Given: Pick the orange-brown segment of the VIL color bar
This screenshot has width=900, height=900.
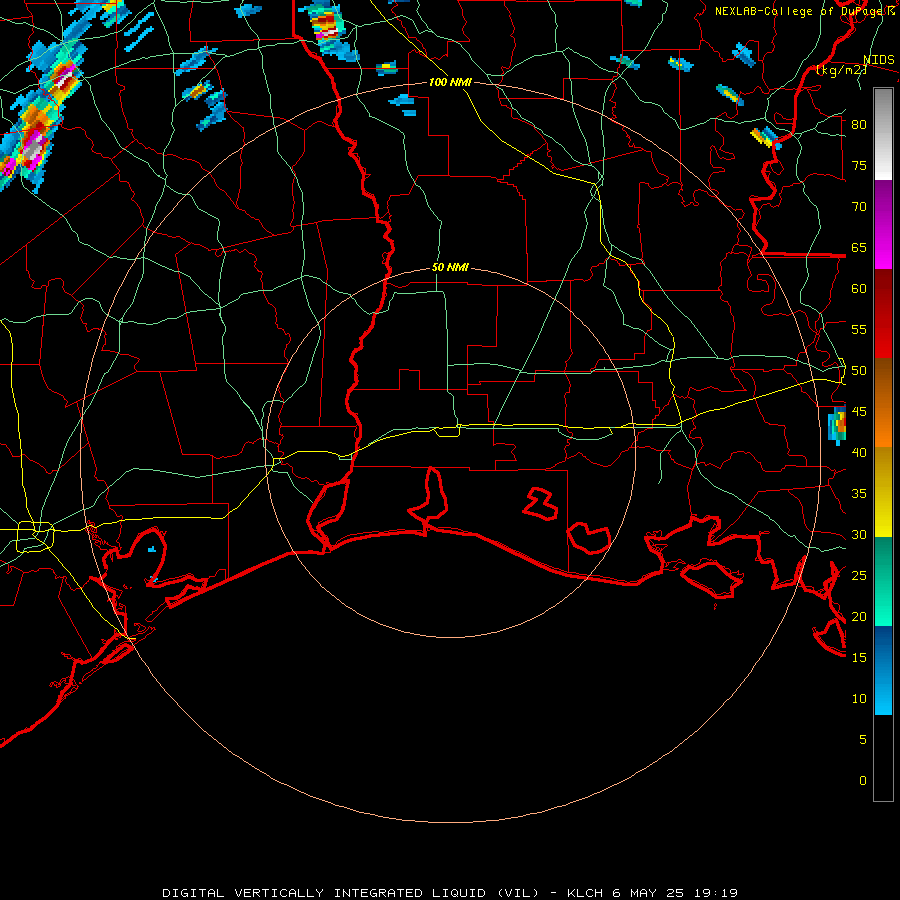Looking at the screenshot, I should point(883,403).
